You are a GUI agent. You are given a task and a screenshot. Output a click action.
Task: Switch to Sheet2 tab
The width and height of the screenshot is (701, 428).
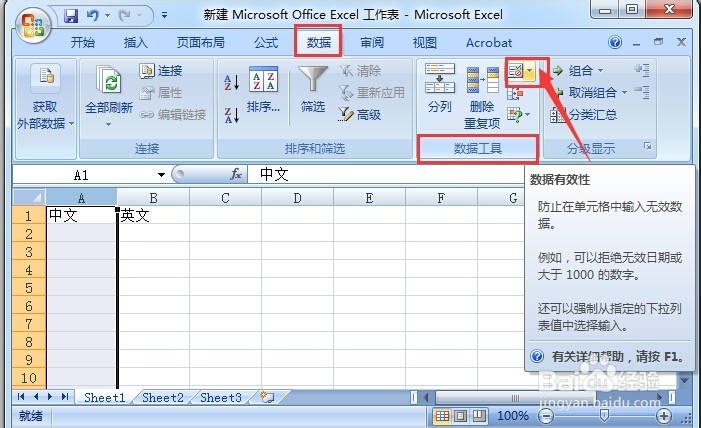pyautogui.click(x=163, y=397)
